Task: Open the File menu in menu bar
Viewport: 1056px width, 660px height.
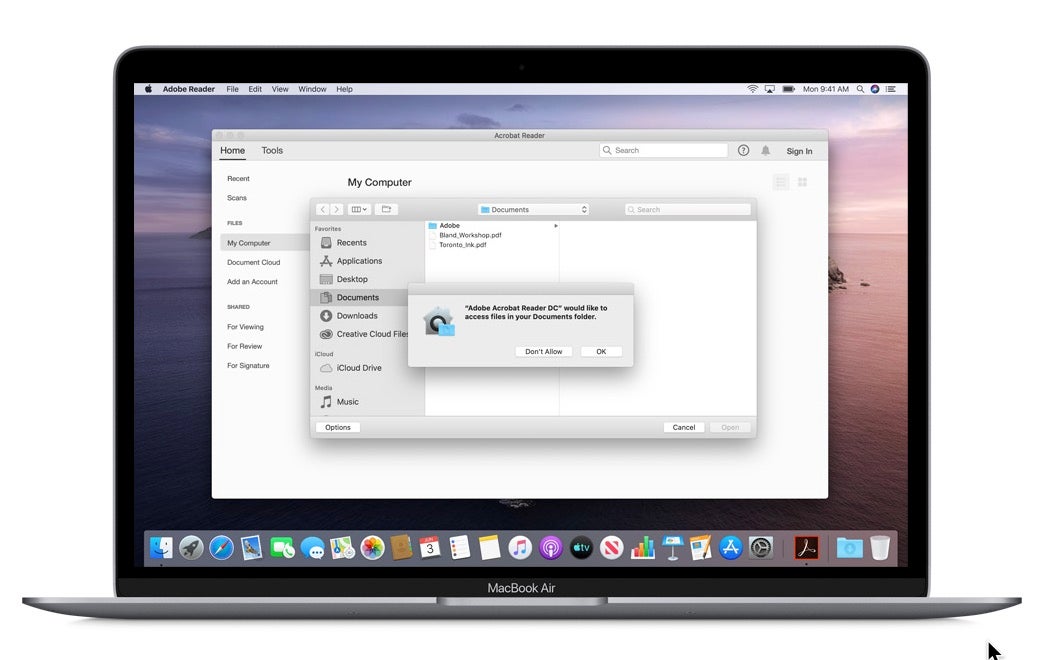Action: (232, 89)
